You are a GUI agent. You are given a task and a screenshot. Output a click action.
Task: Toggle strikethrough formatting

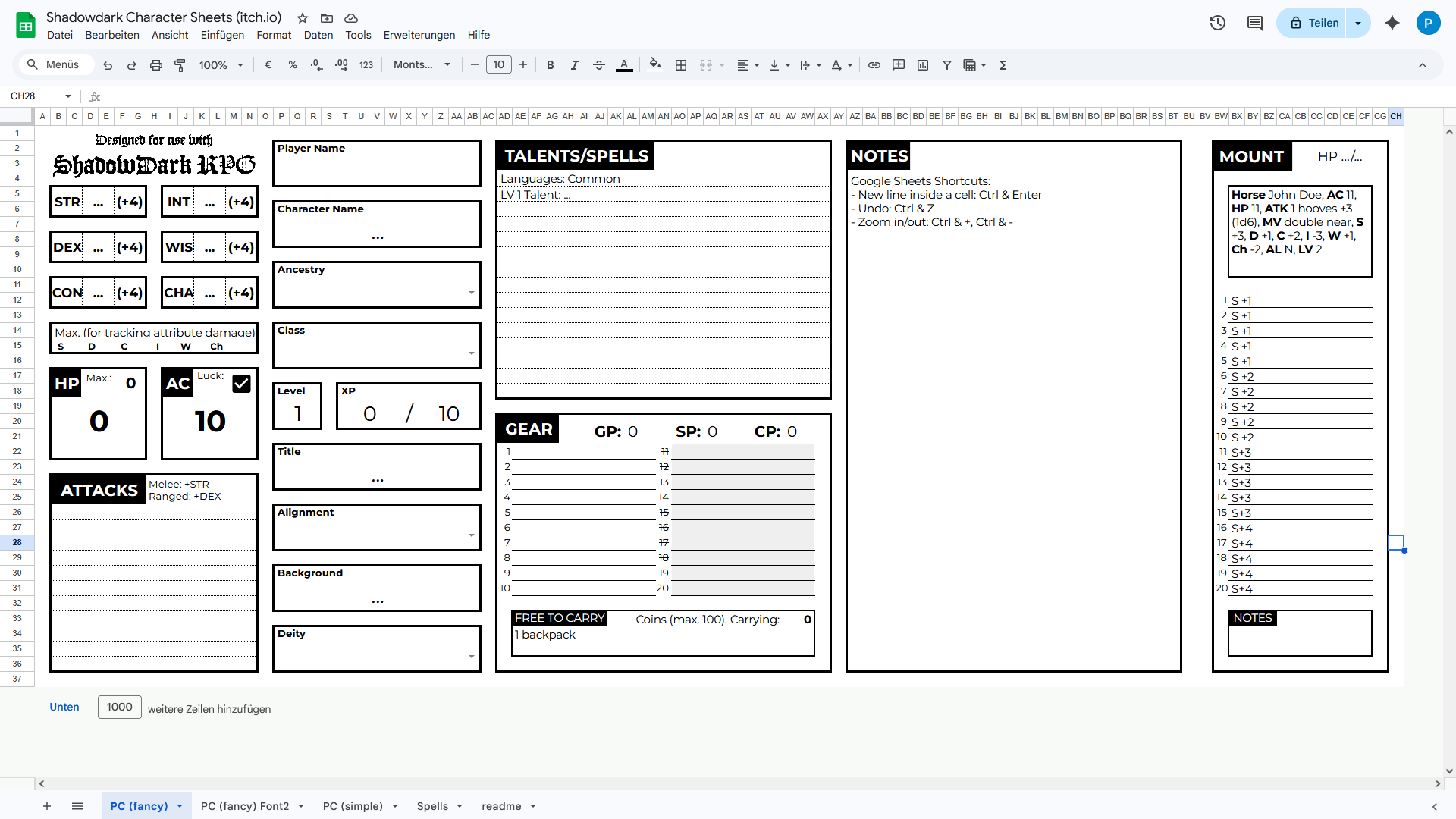coord(598,65)
